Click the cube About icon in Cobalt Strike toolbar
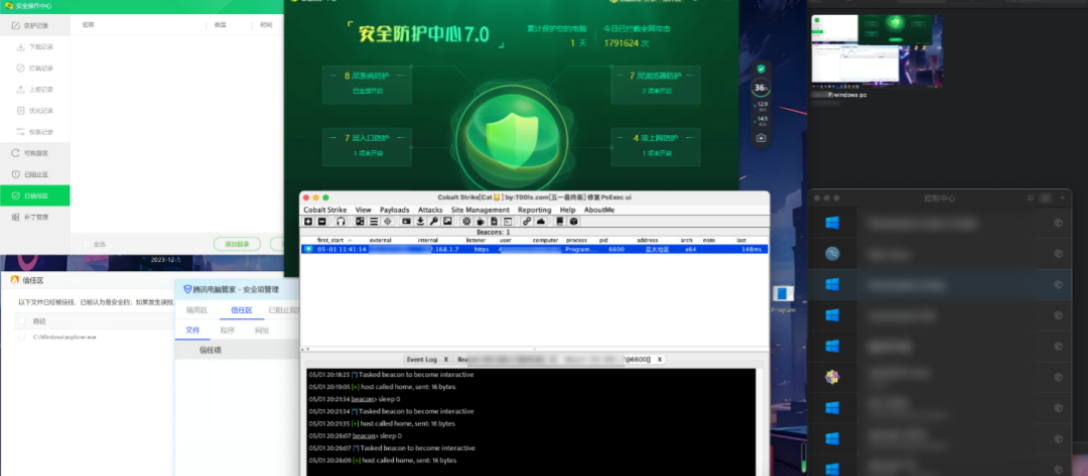 (x=574, y=221)
